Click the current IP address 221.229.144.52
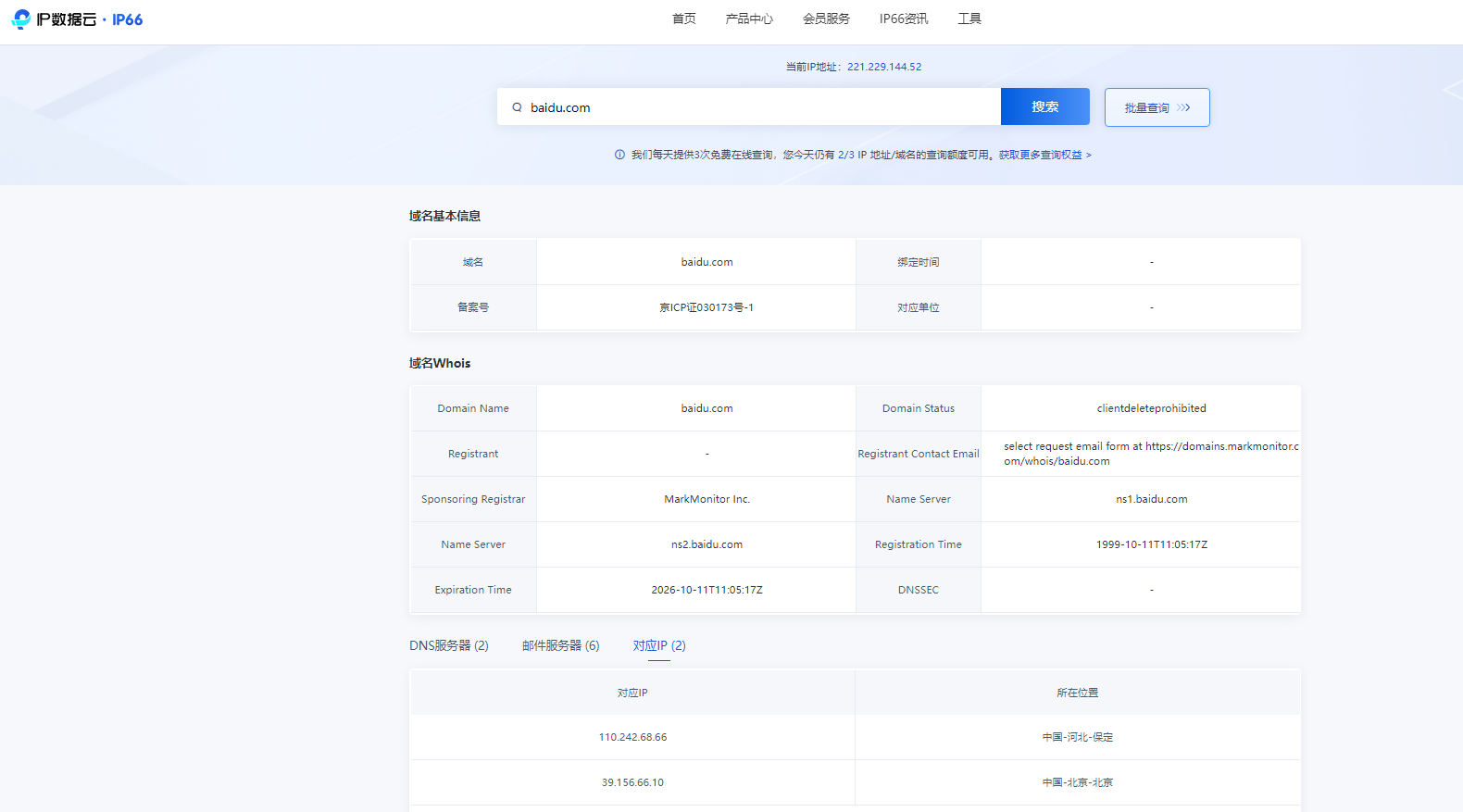Screen dimensions: 1463x812 (884, 67)
